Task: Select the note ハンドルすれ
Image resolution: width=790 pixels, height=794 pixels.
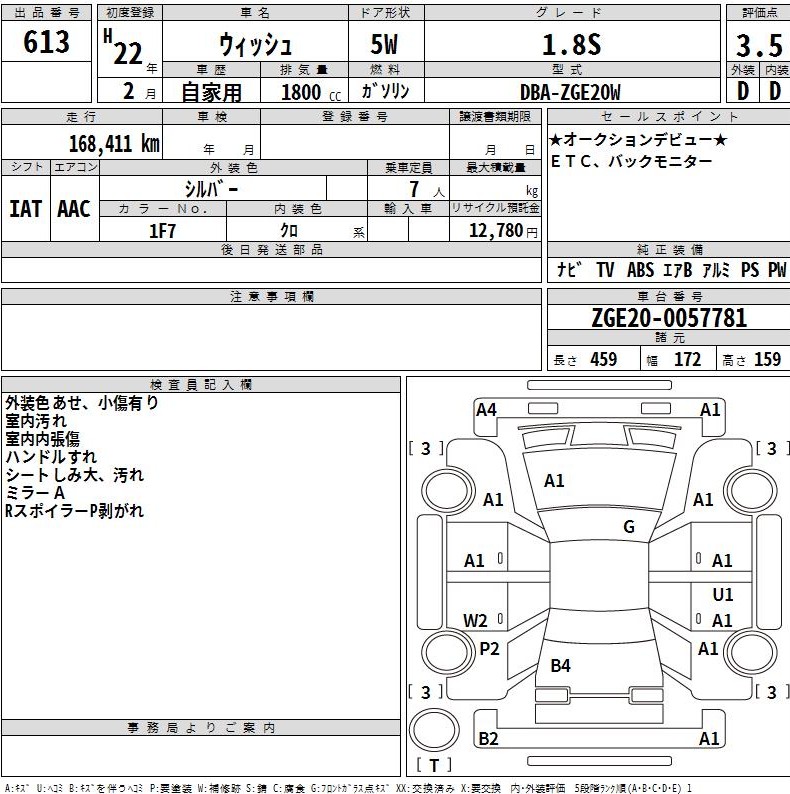Action: click(51, 457)
